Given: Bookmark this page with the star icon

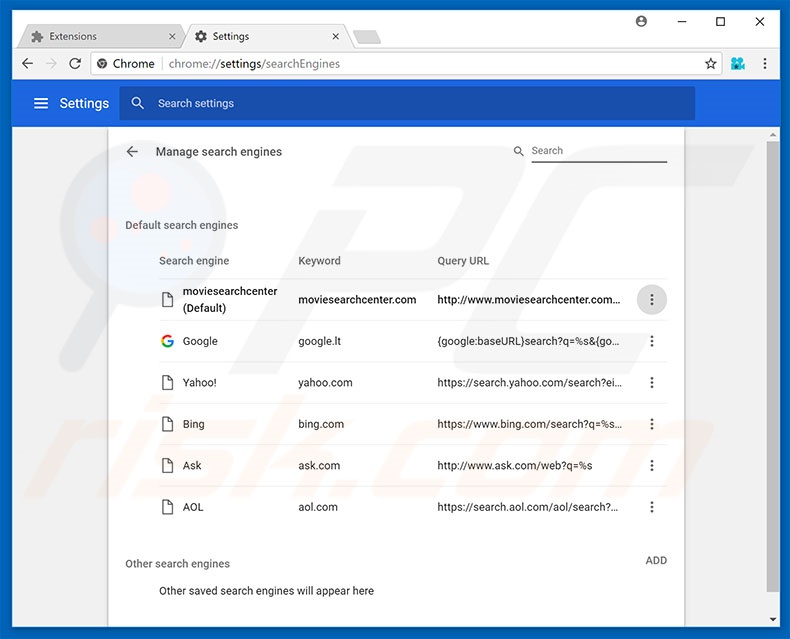Looking at the screenshot, I should [x=710, y=63].
